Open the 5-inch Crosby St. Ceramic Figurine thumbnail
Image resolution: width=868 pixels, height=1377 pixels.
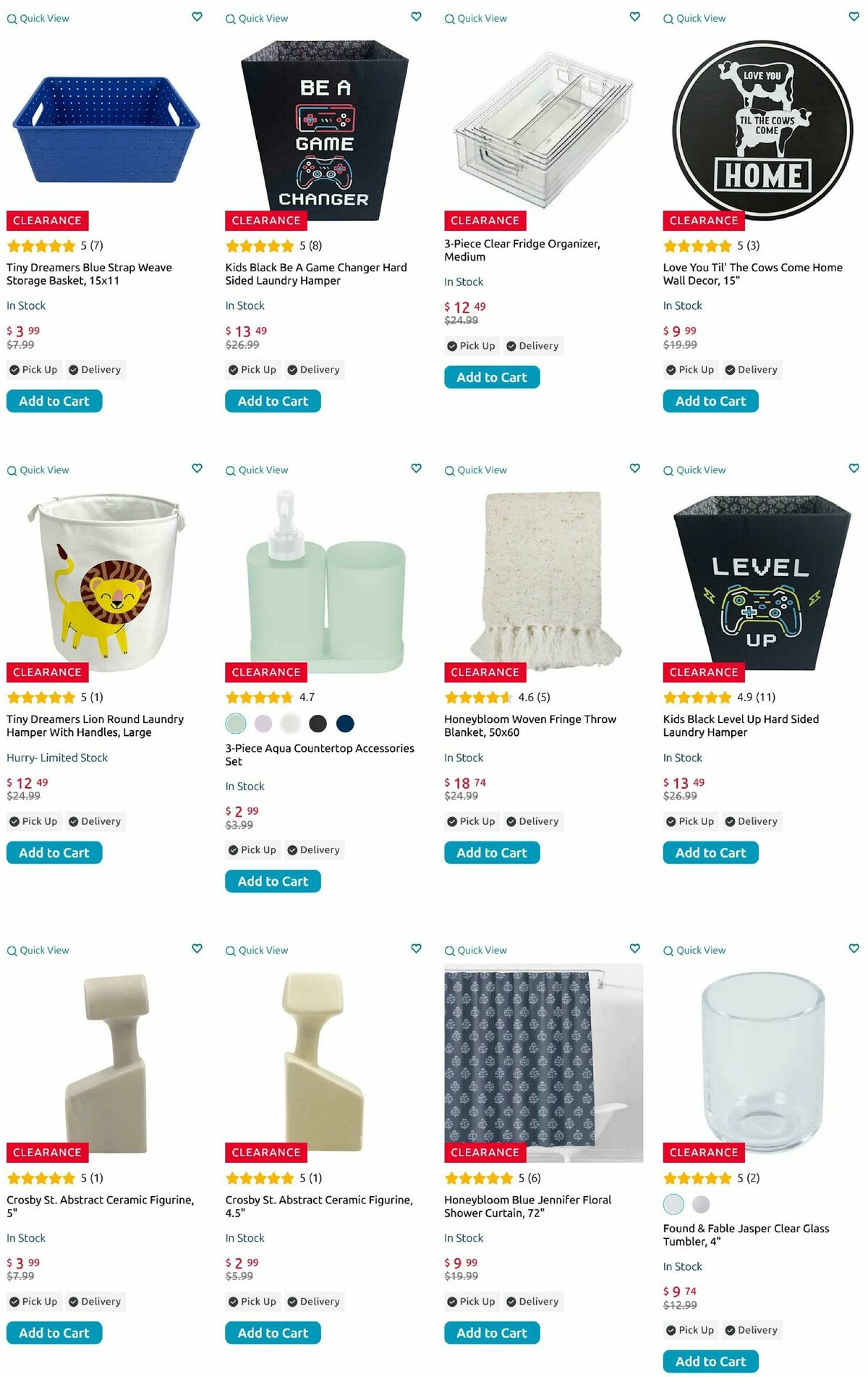pos(106,1062)
